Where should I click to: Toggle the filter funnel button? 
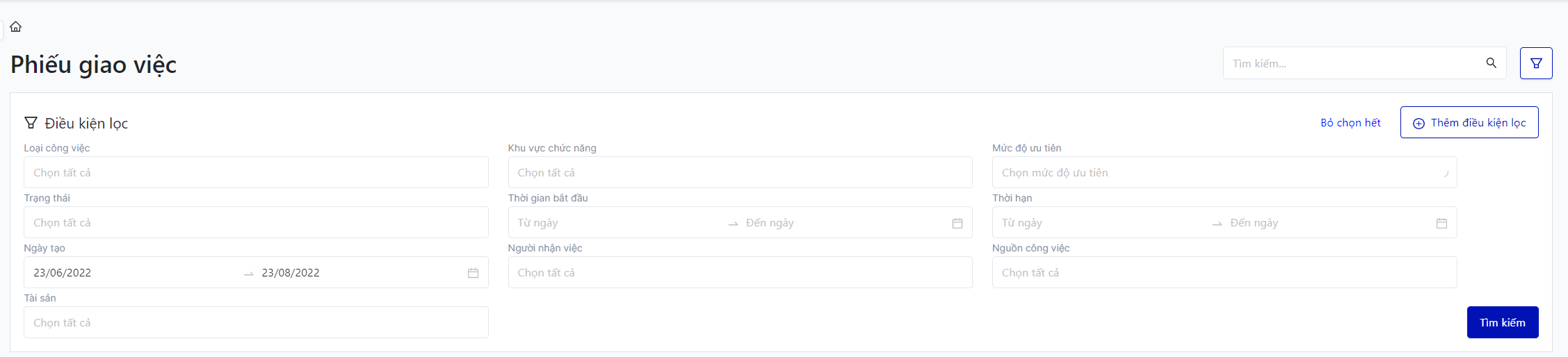coord(1536,63)
